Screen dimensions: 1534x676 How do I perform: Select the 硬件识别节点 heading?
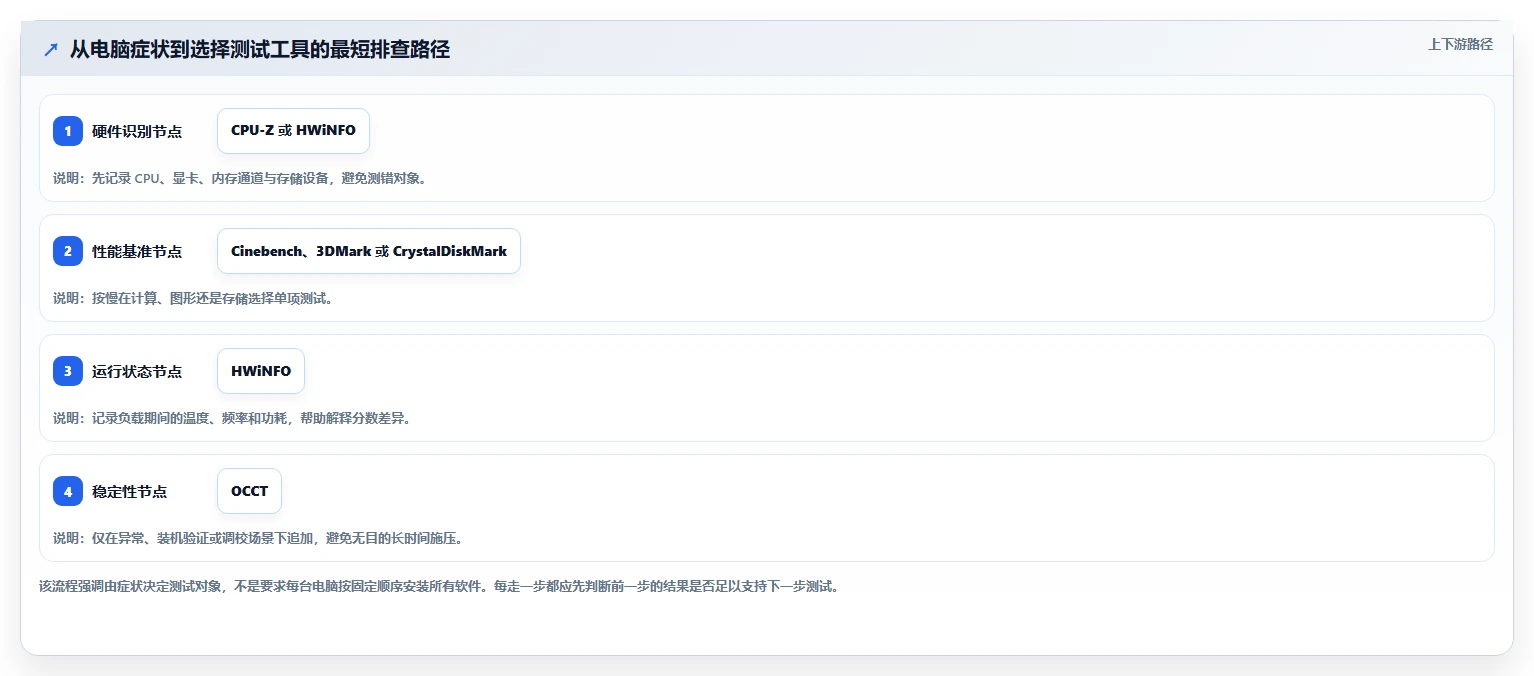[137, 131]
